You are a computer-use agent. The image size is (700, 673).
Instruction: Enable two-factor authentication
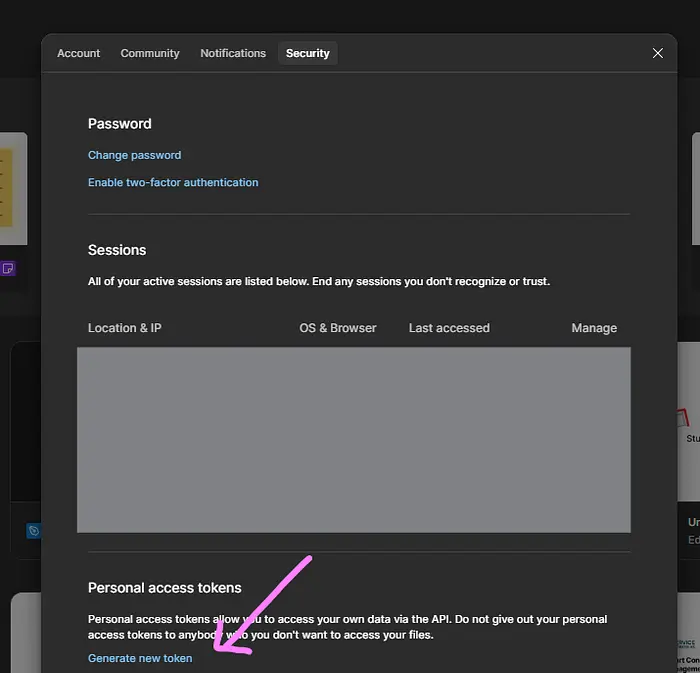[x=173, y=182]
